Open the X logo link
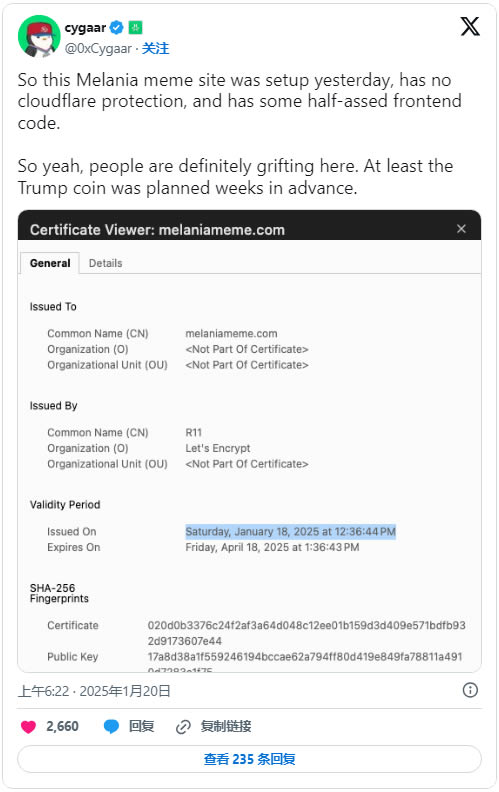The width and height of the screenshot is (499, 792). [x=470, y=26]
